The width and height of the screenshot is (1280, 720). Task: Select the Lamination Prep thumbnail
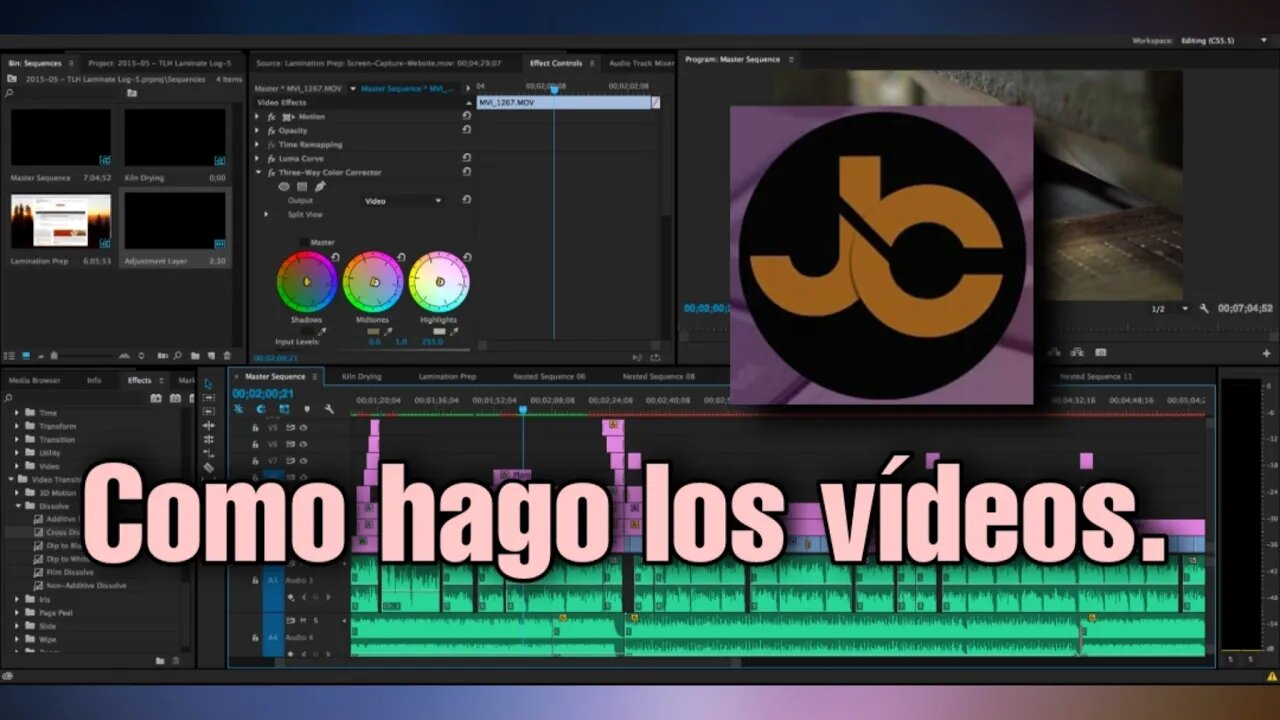click(x=61, y=222)
